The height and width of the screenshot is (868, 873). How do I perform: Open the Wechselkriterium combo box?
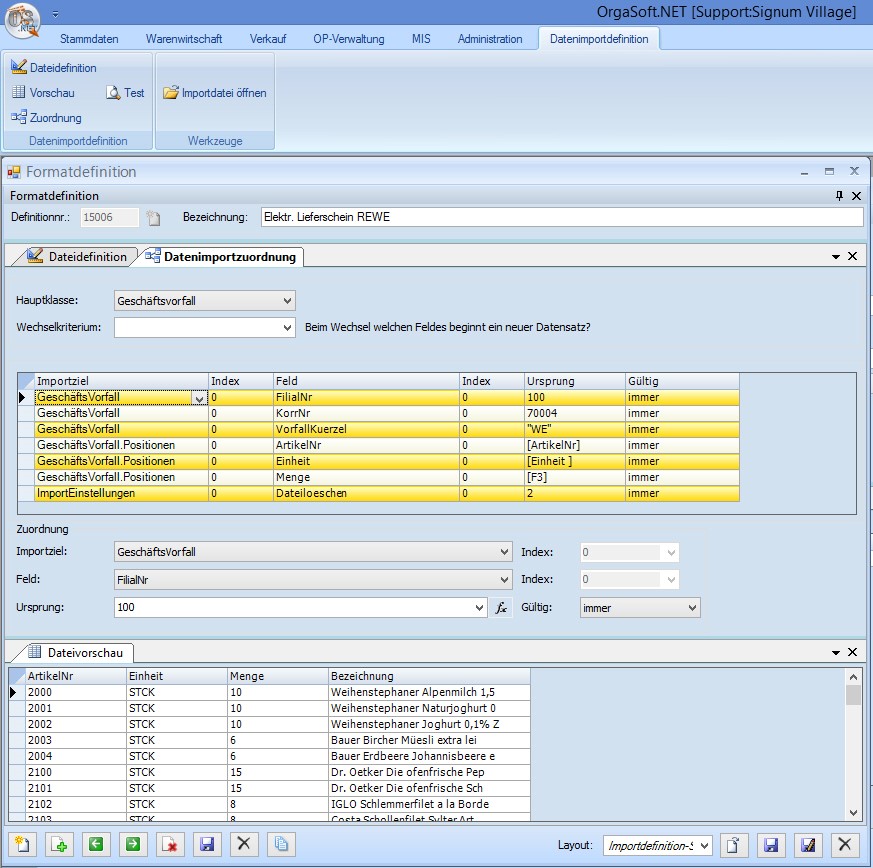(x=288, y=327)
